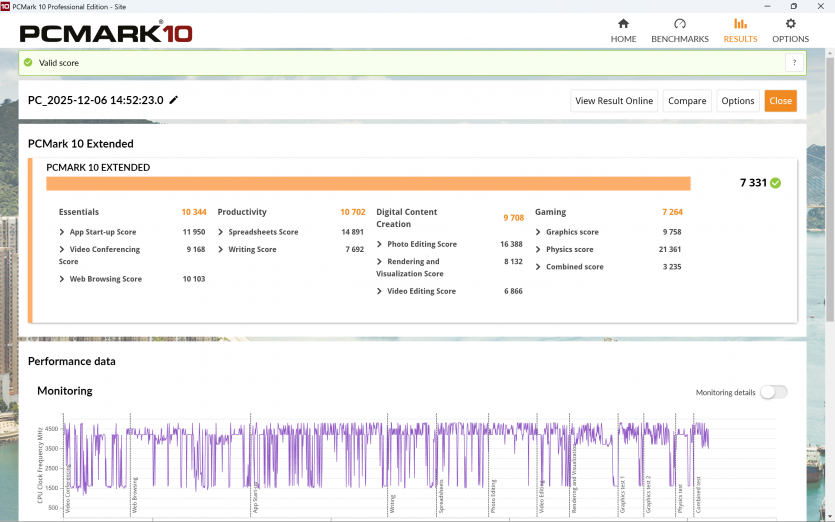This screenshot has height=522, width=835.
Task: Toggle the Monitoring details switch
Action: 773,392
